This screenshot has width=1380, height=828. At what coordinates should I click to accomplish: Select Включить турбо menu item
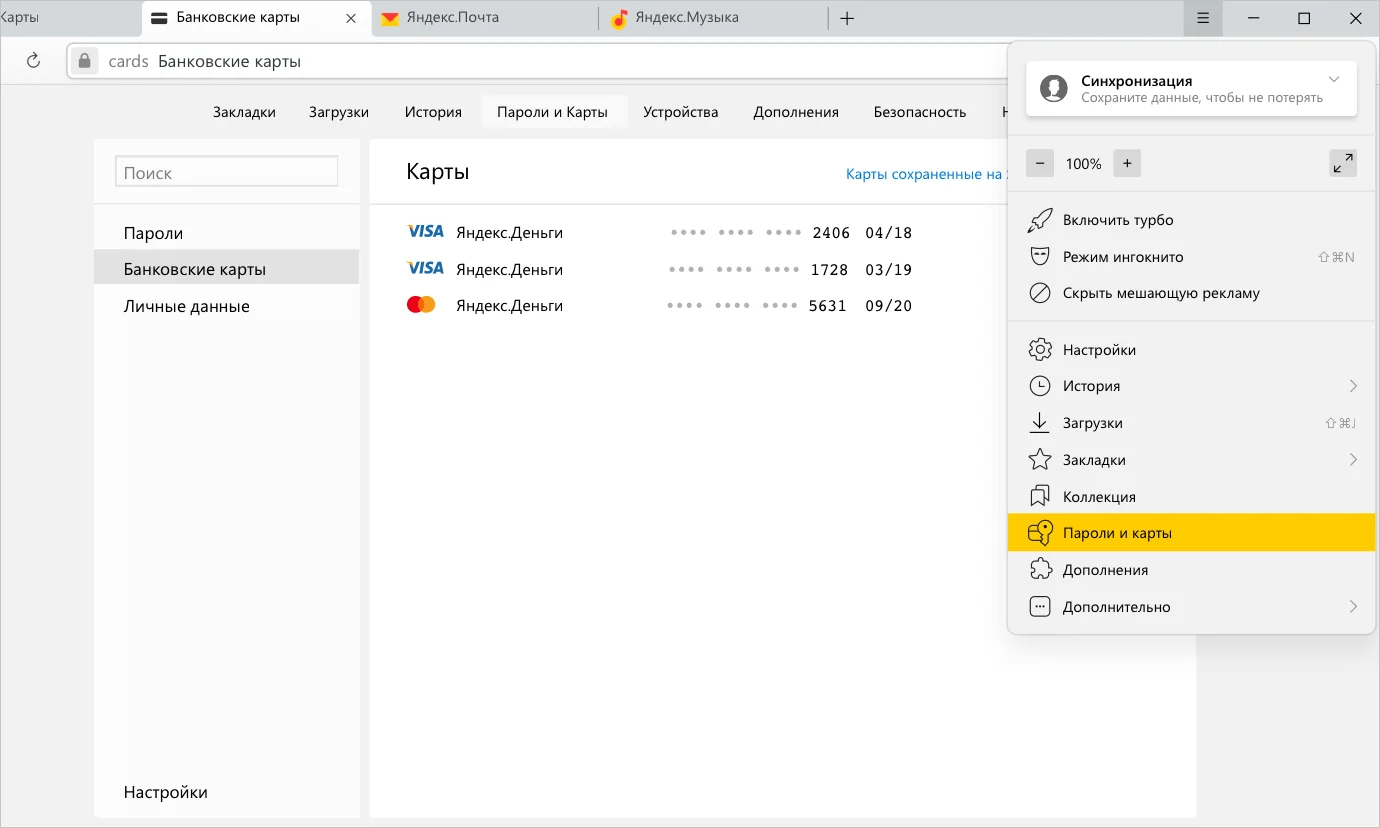(1192, 220)
